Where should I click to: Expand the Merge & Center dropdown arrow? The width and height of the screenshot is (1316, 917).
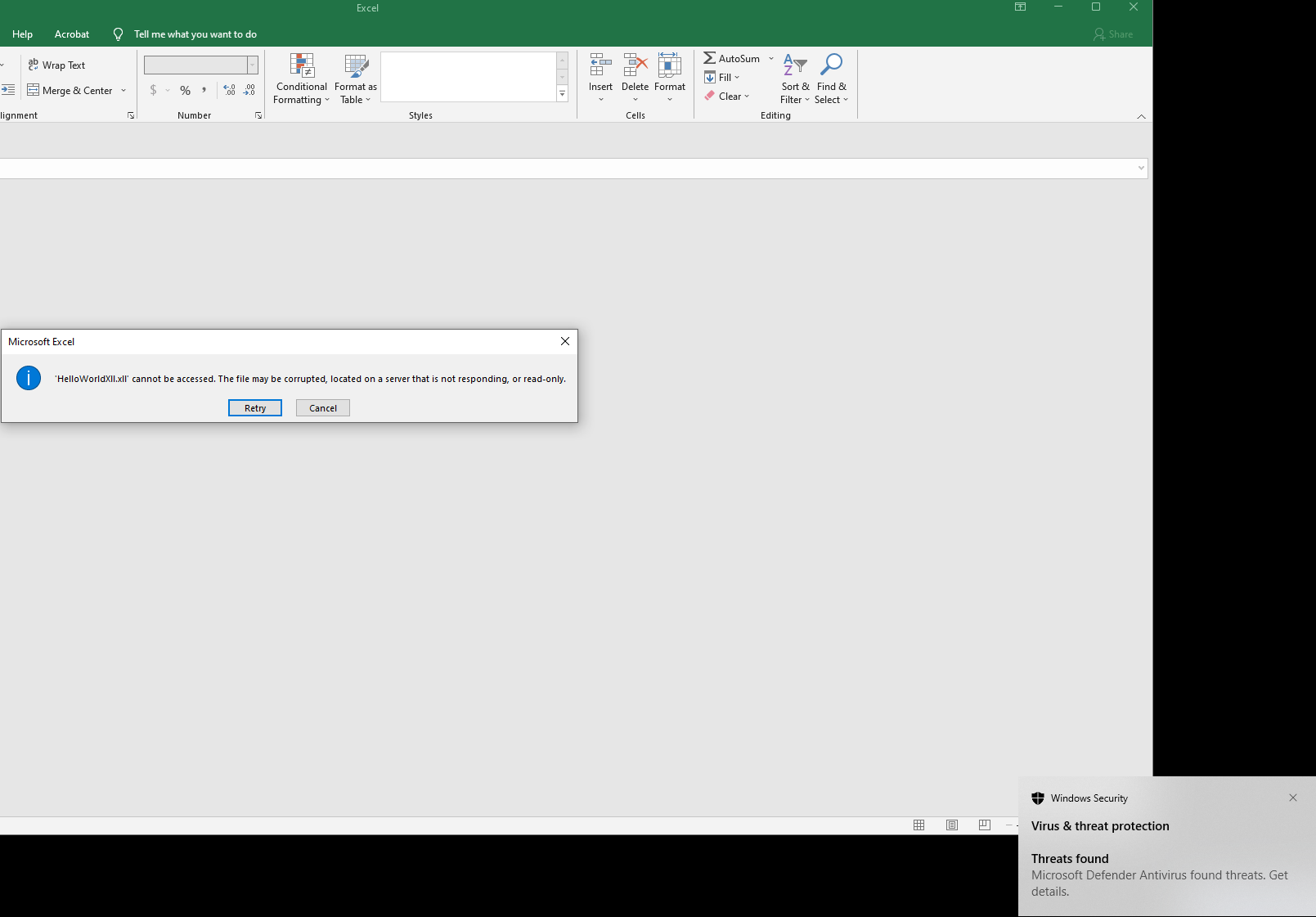click(x=124, y=91)
